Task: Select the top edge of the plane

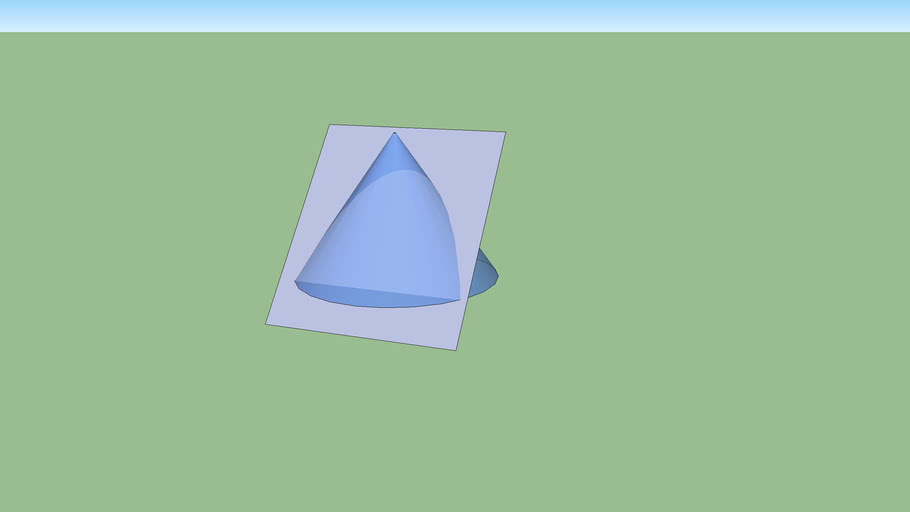Action: 417,128
